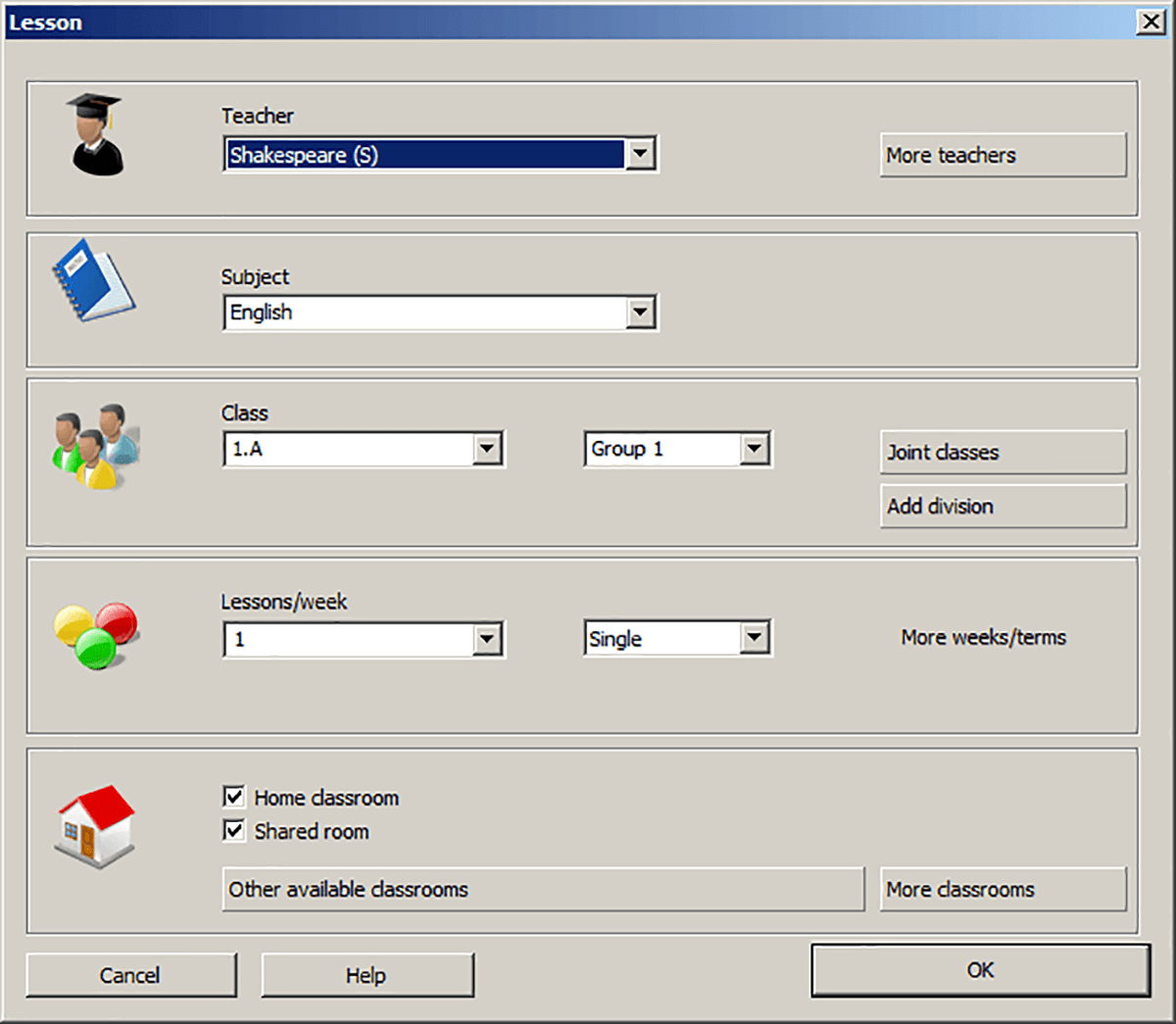Click the Lessons/week label
This screenshot has width=1176, height=1024.
click(283, 602)
